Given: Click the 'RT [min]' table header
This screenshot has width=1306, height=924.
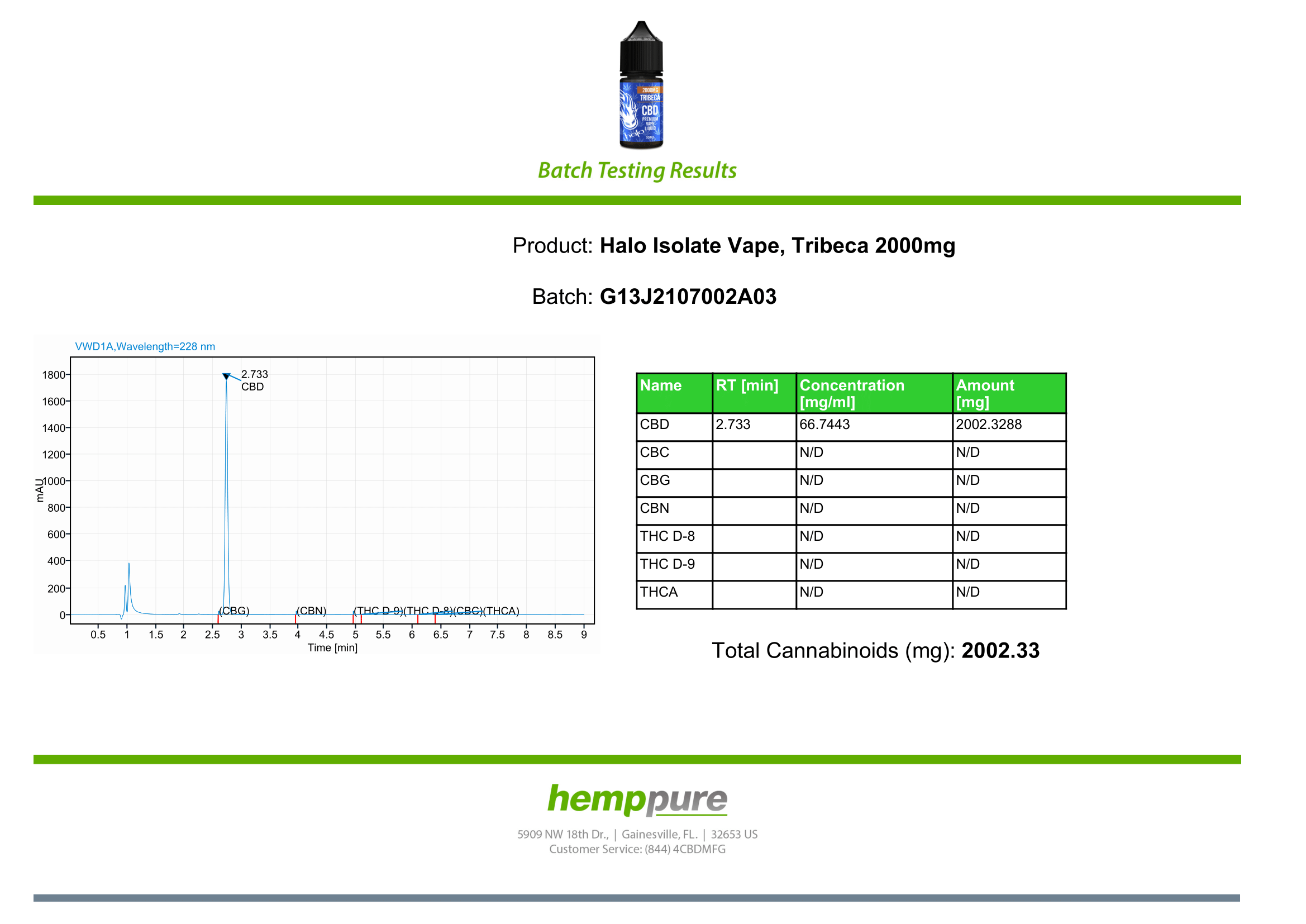Looking at the screenshot, I should 754,393.
